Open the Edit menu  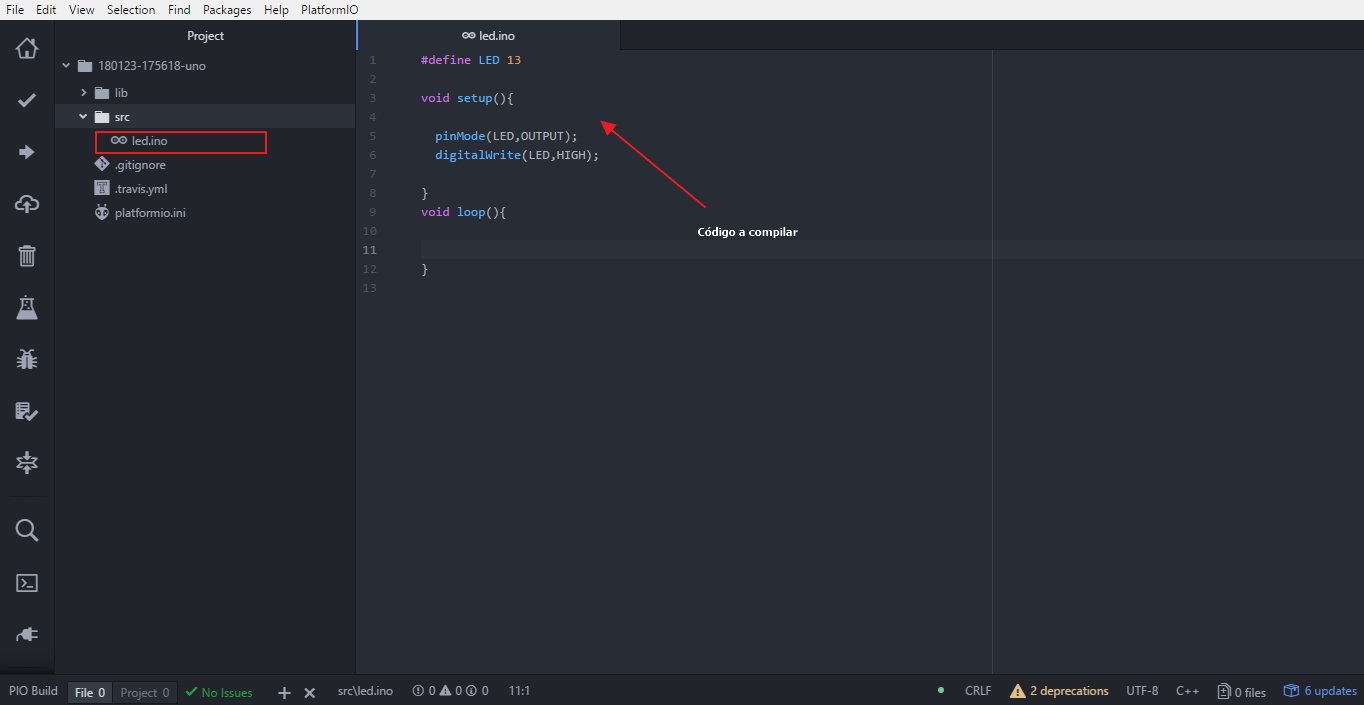[46, 9]
